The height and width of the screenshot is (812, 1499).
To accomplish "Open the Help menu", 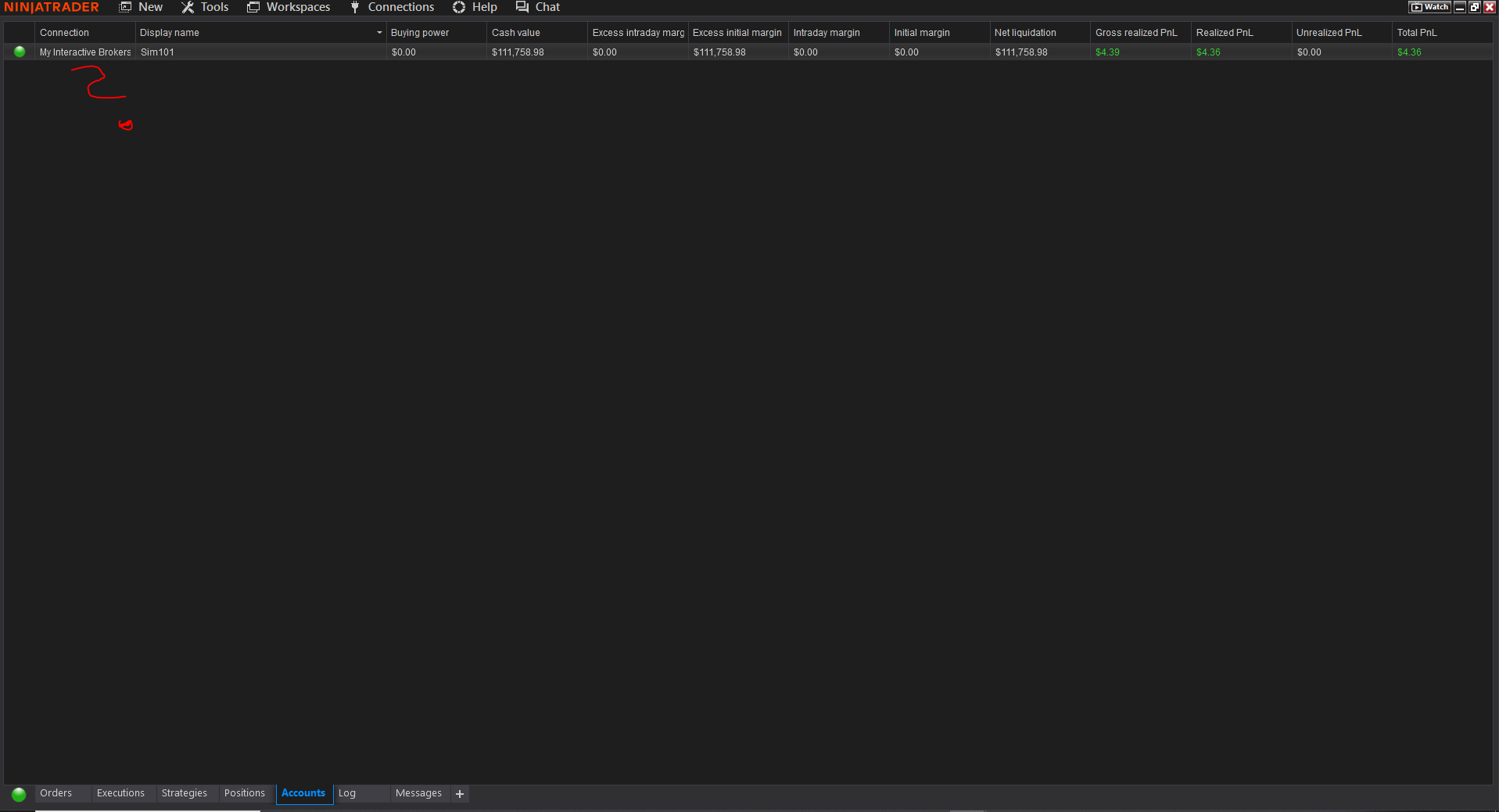I will pyautogui.click(x=475, y=7).
